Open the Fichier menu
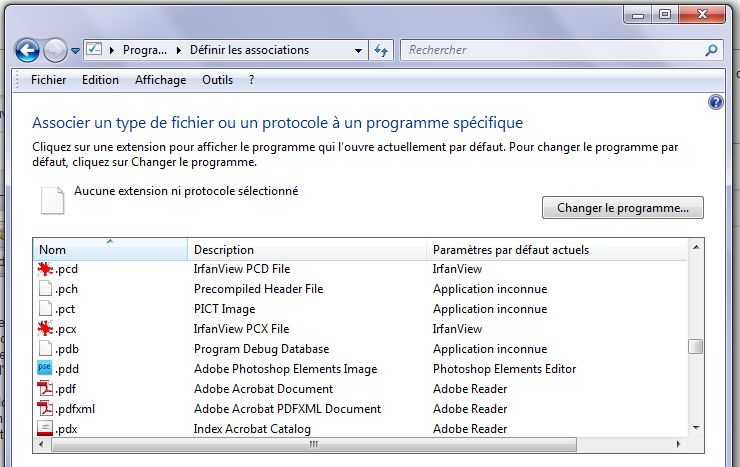 coord(49,80)
